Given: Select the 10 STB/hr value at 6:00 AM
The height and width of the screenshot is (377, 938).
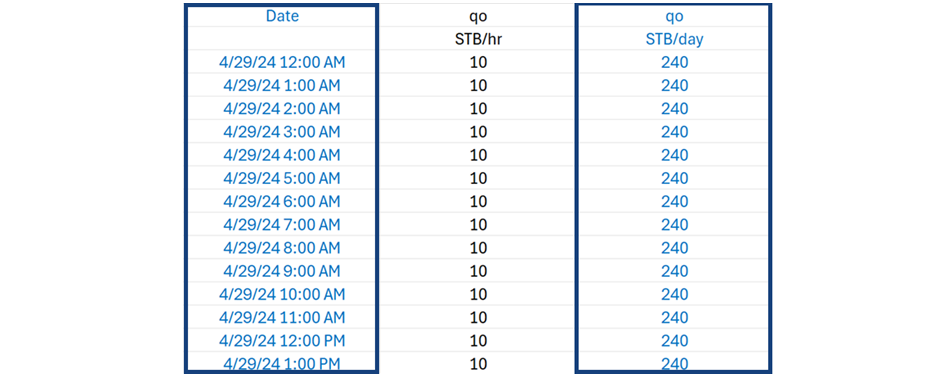Looking at the screenshot, I should pos(478,202).
